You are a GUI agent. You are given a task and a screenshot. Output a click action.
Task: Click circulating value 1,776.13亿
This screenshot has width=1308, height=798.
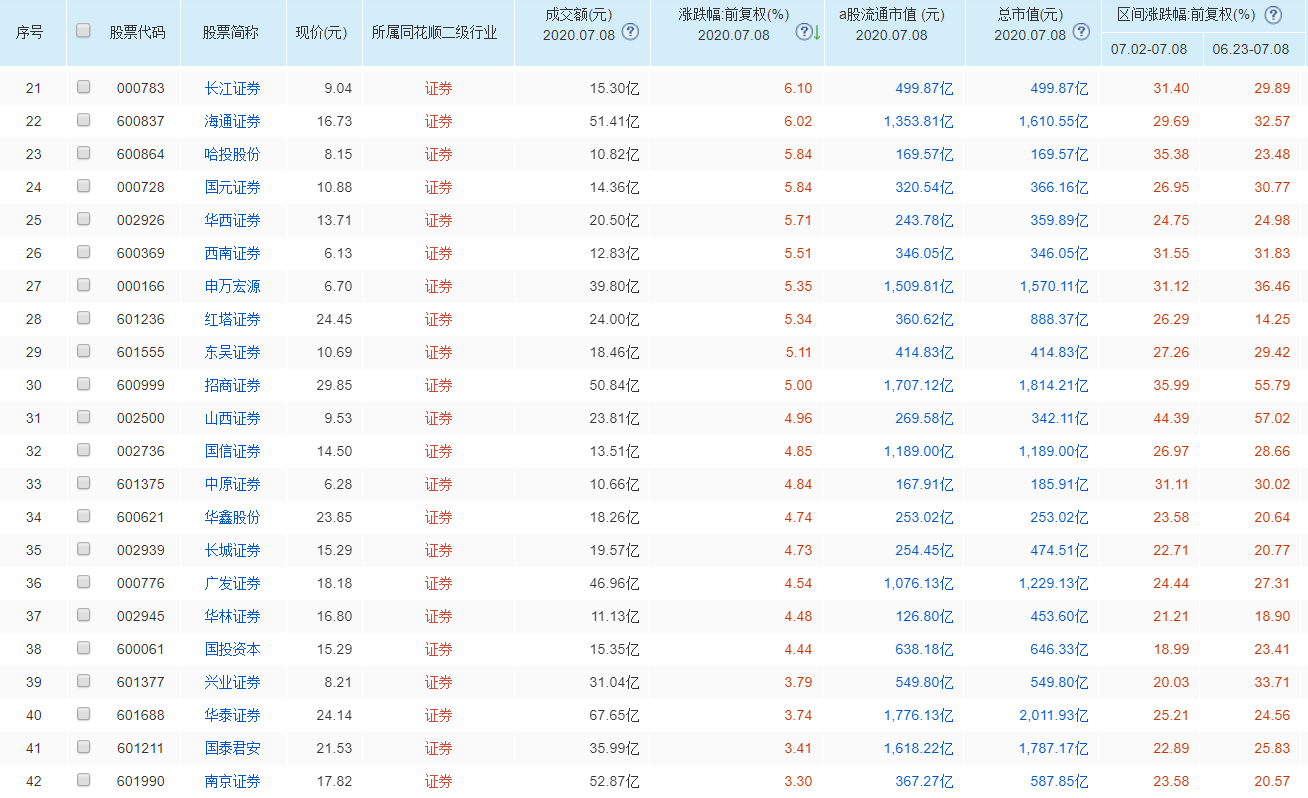coord(918,715)
